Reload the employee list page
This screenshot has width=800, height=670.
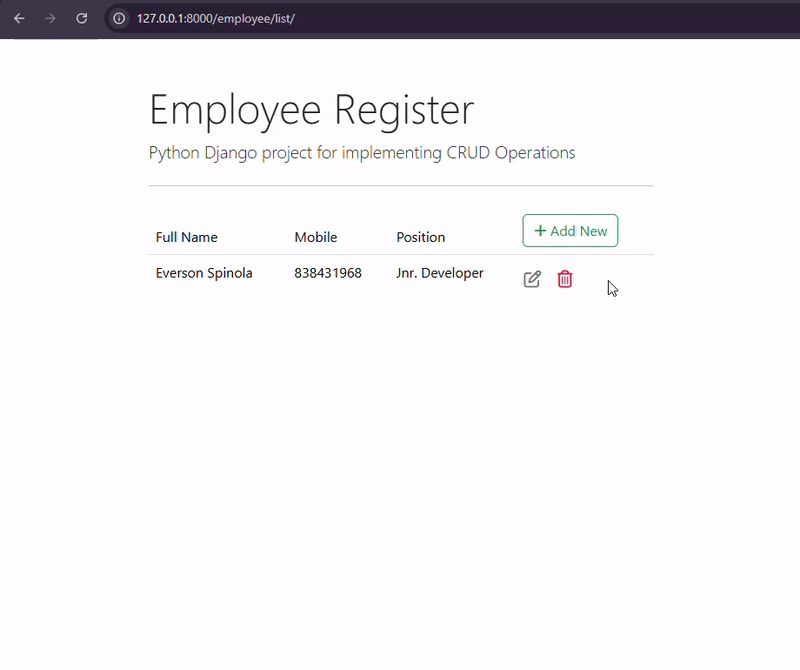pos(82,18)
